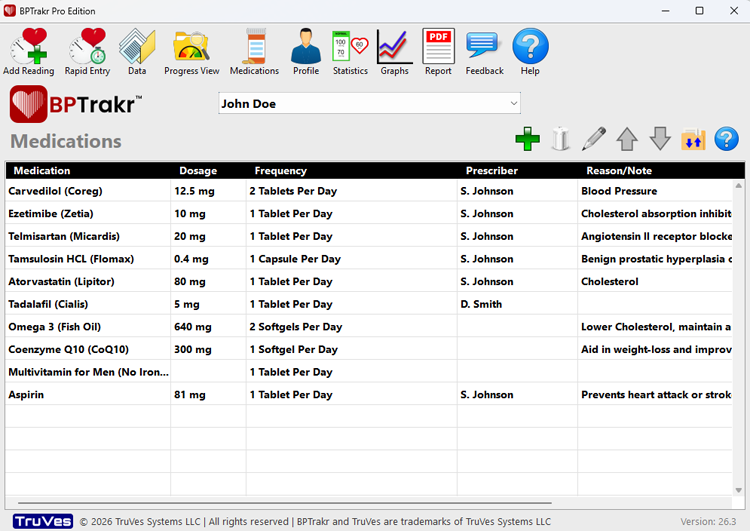Sort by Frequency column header
The image size is (750, 531).
pos(280,171)
